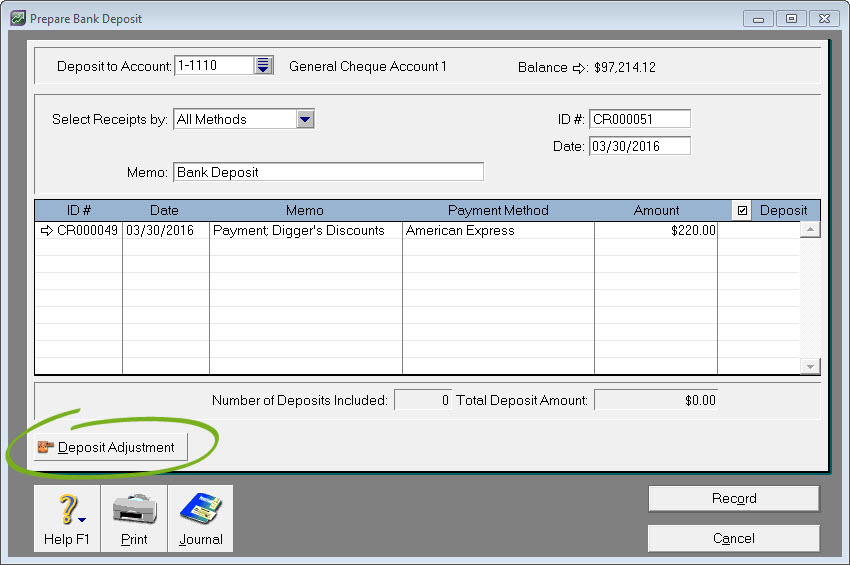Click the Number of Deposits Included field
The height and width of the screenshot is (565, 850).
click(423, 400)
